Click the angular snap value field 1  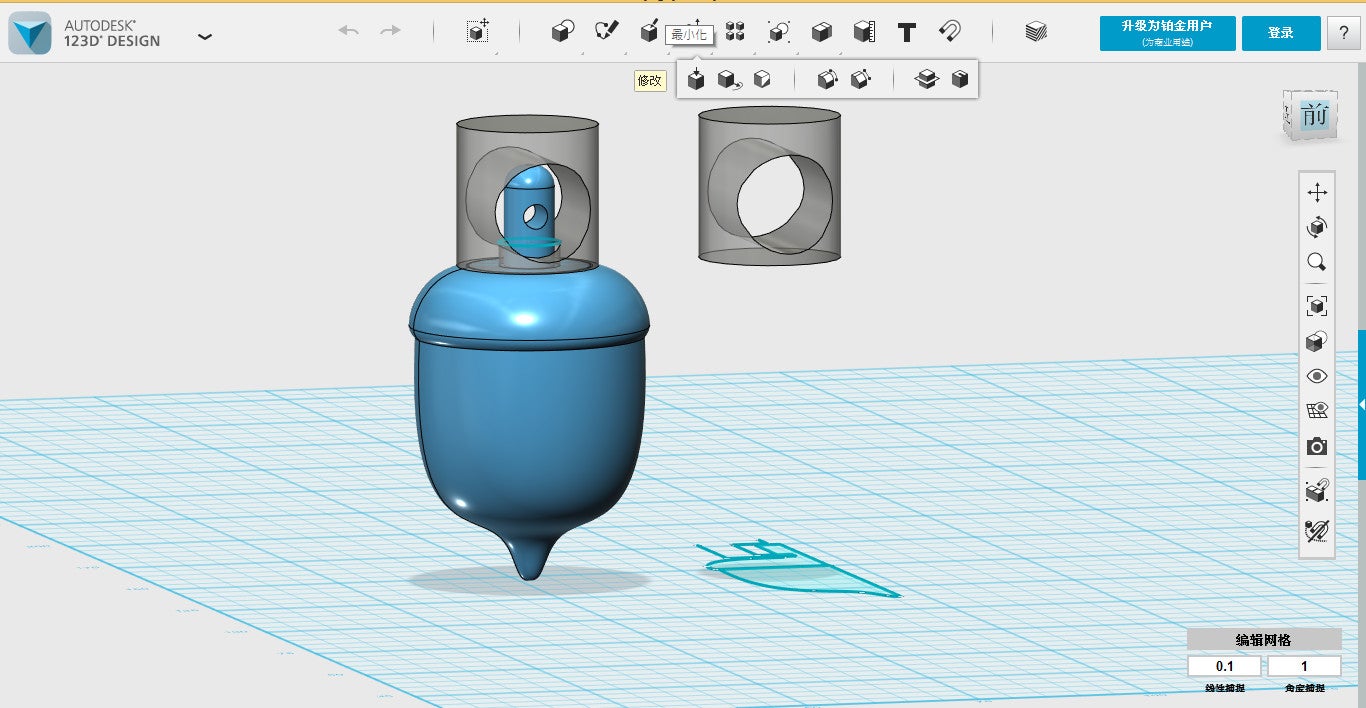point(1304,666)
